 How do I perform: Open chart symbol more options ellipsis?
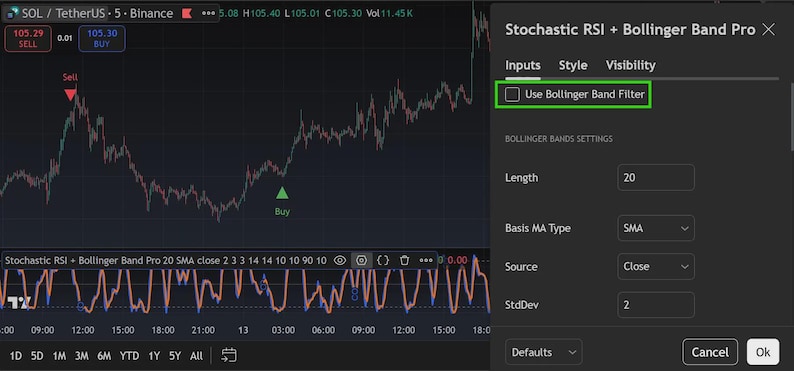tap(209, 13)
